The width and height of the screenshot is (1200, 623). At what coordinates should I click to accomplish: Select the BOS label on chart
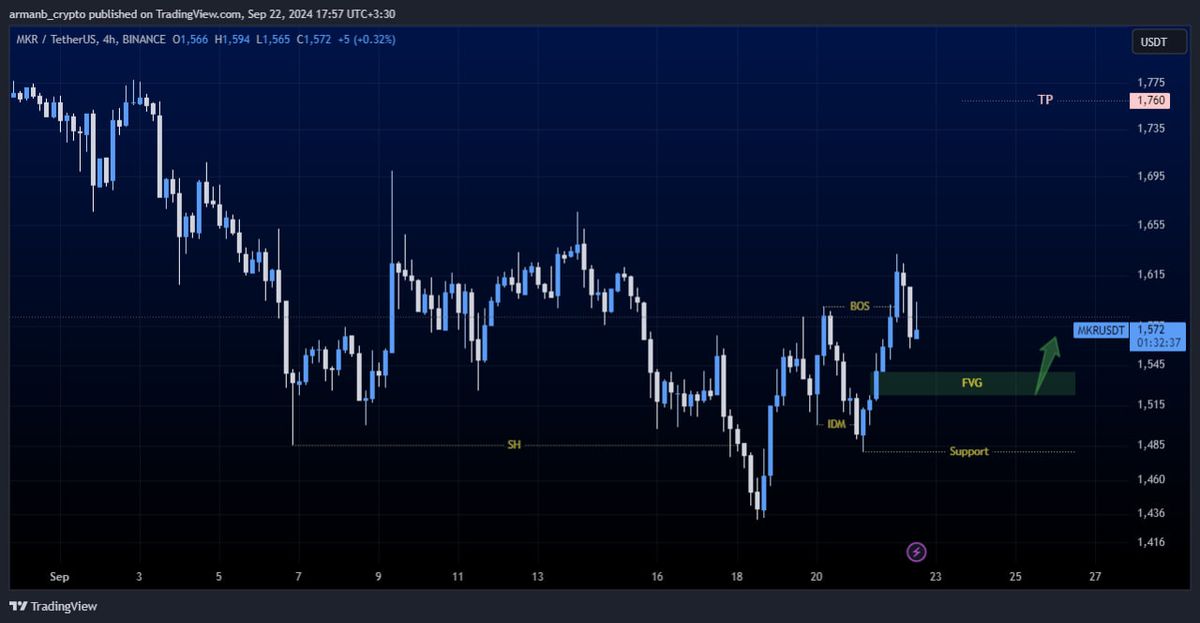859,306
